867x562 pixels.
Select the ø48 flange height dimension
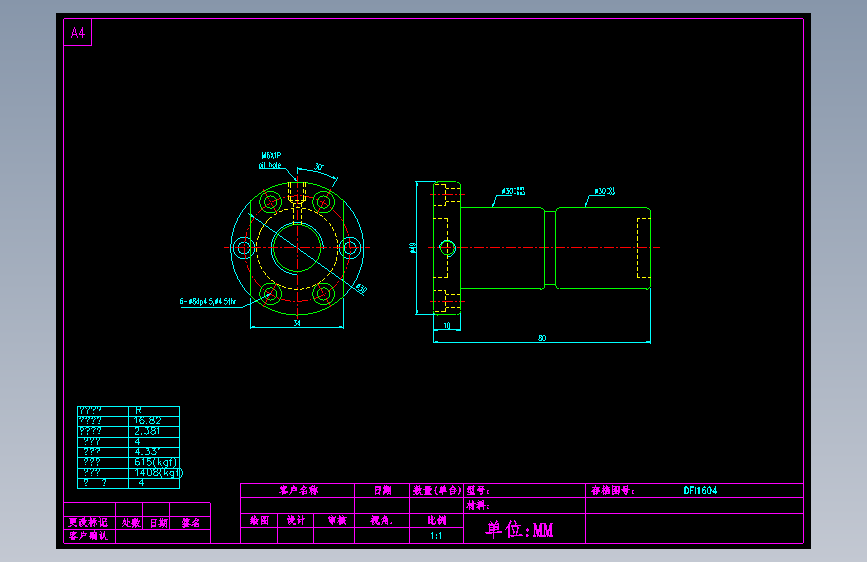tap(412, 248)
